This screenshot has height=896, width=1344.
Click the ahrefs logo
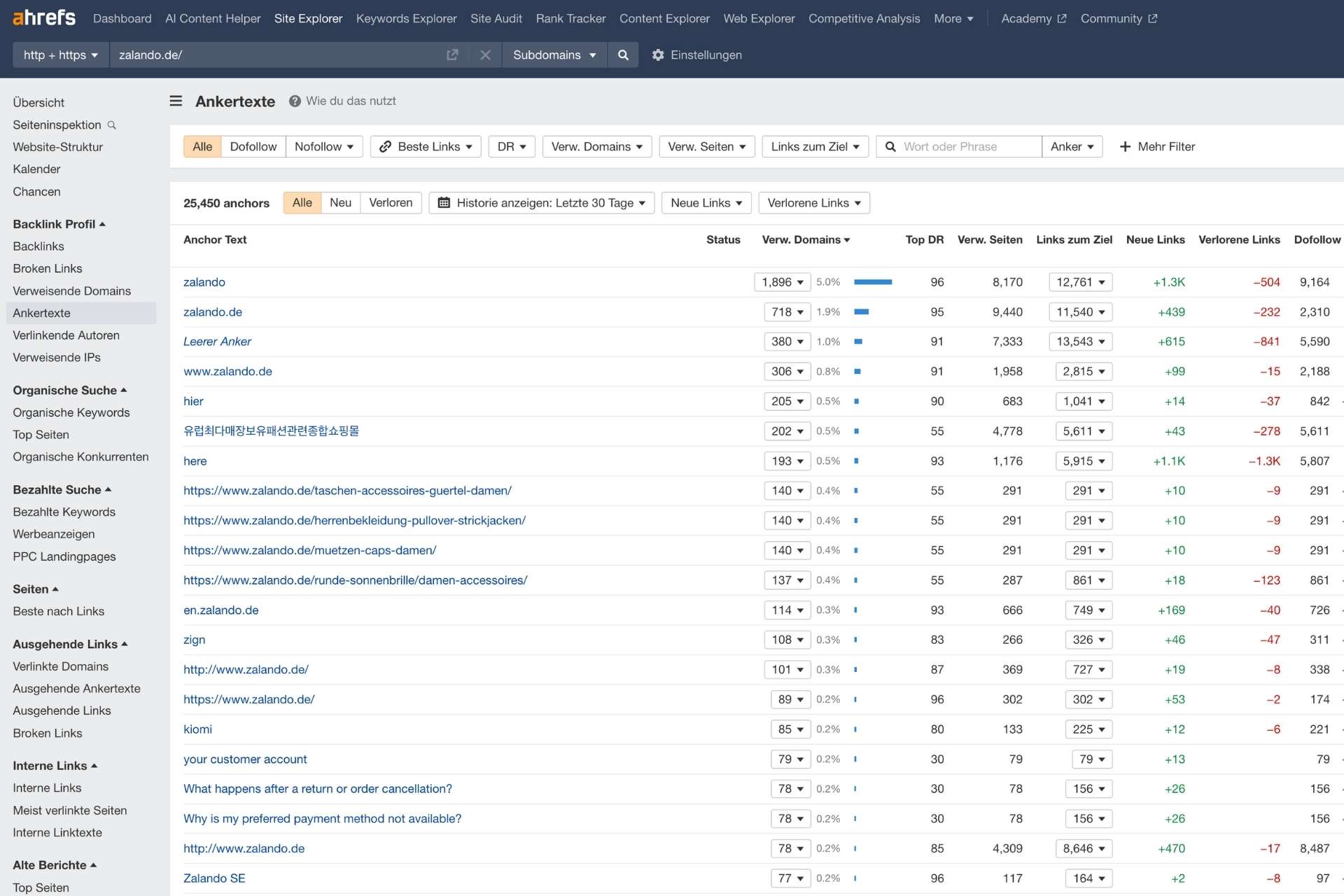[44, 17]
